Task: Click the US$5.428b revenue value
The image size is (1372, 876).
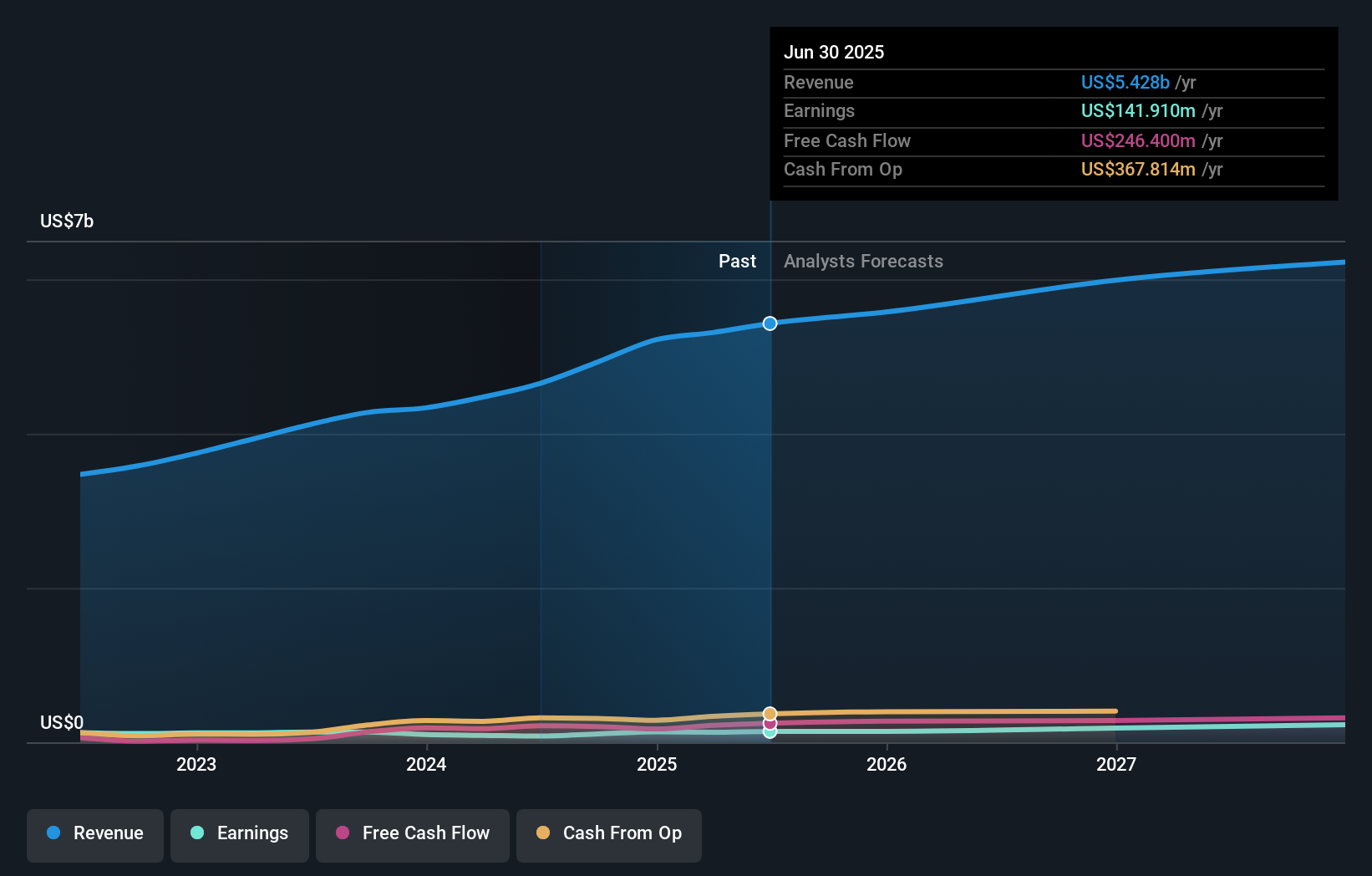Action: 1125,83
